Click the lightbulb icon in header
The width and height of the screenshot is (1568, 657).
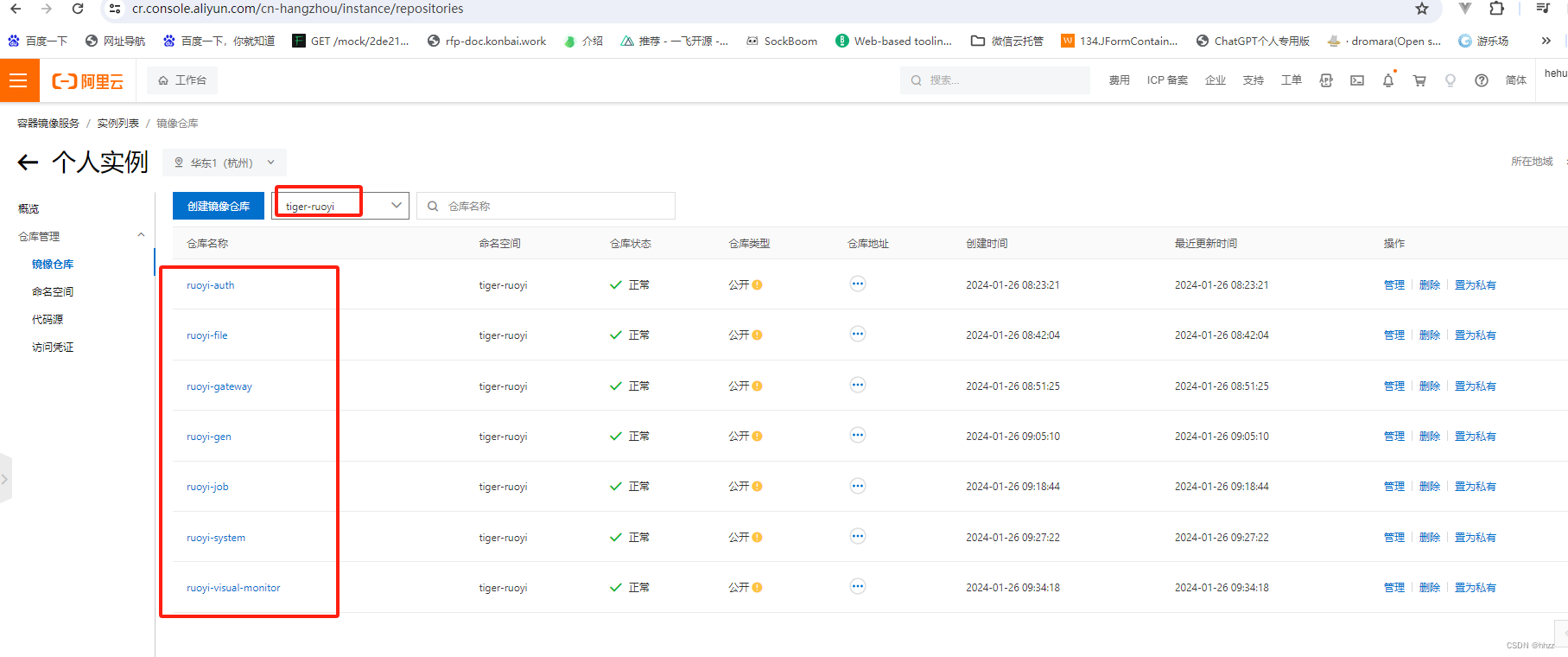coord(1451,80)
